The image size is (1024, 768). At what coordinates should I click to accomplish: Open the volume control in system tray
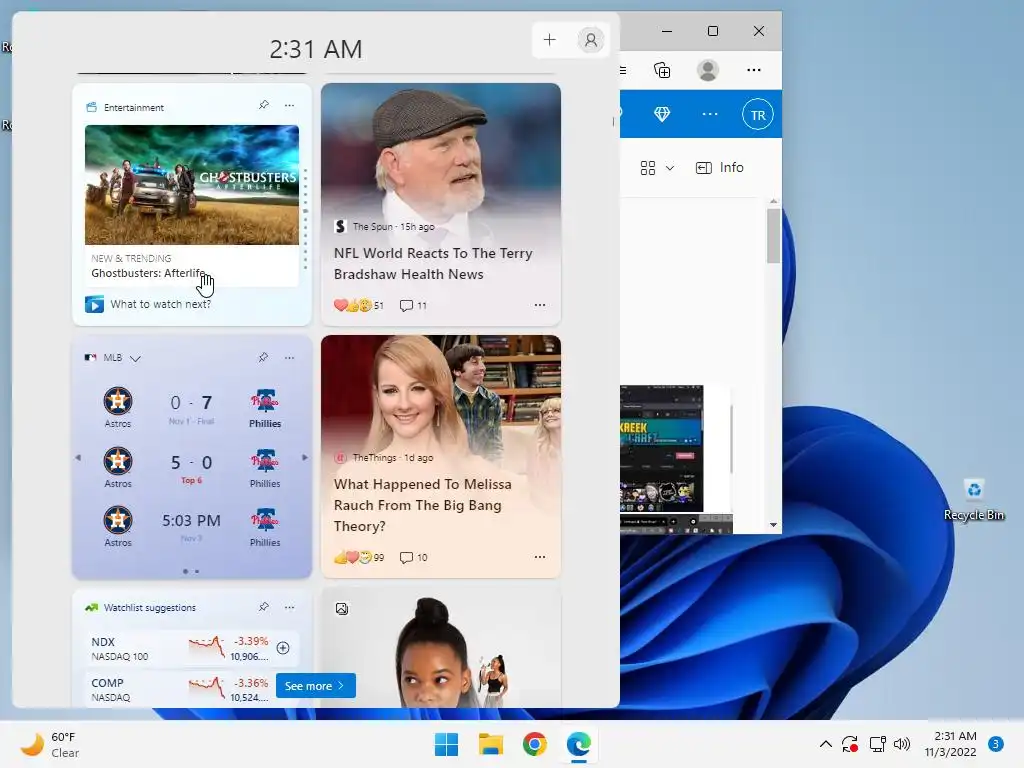click(x=902, y=744)
